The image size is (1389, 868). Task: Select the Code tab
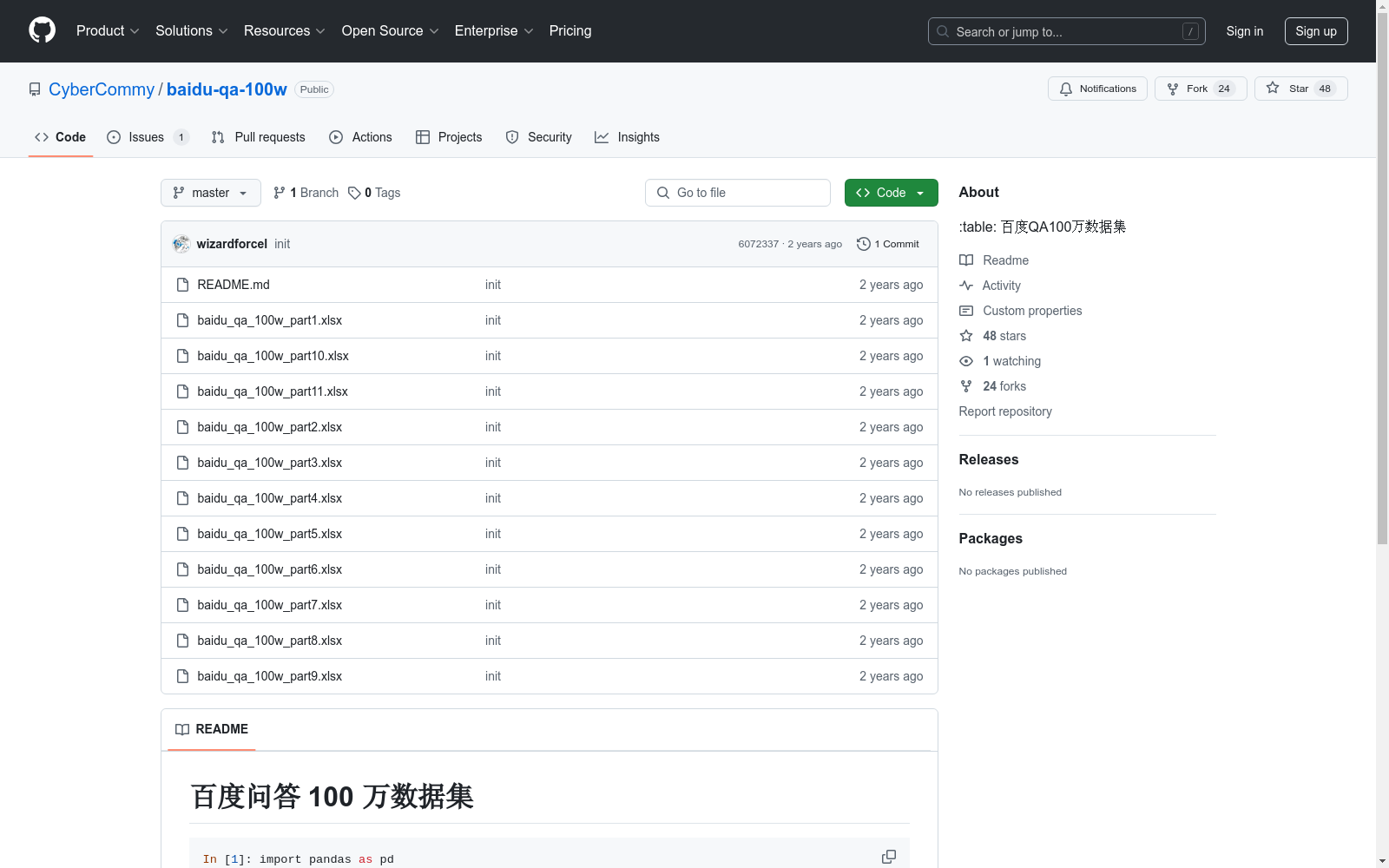61,137
